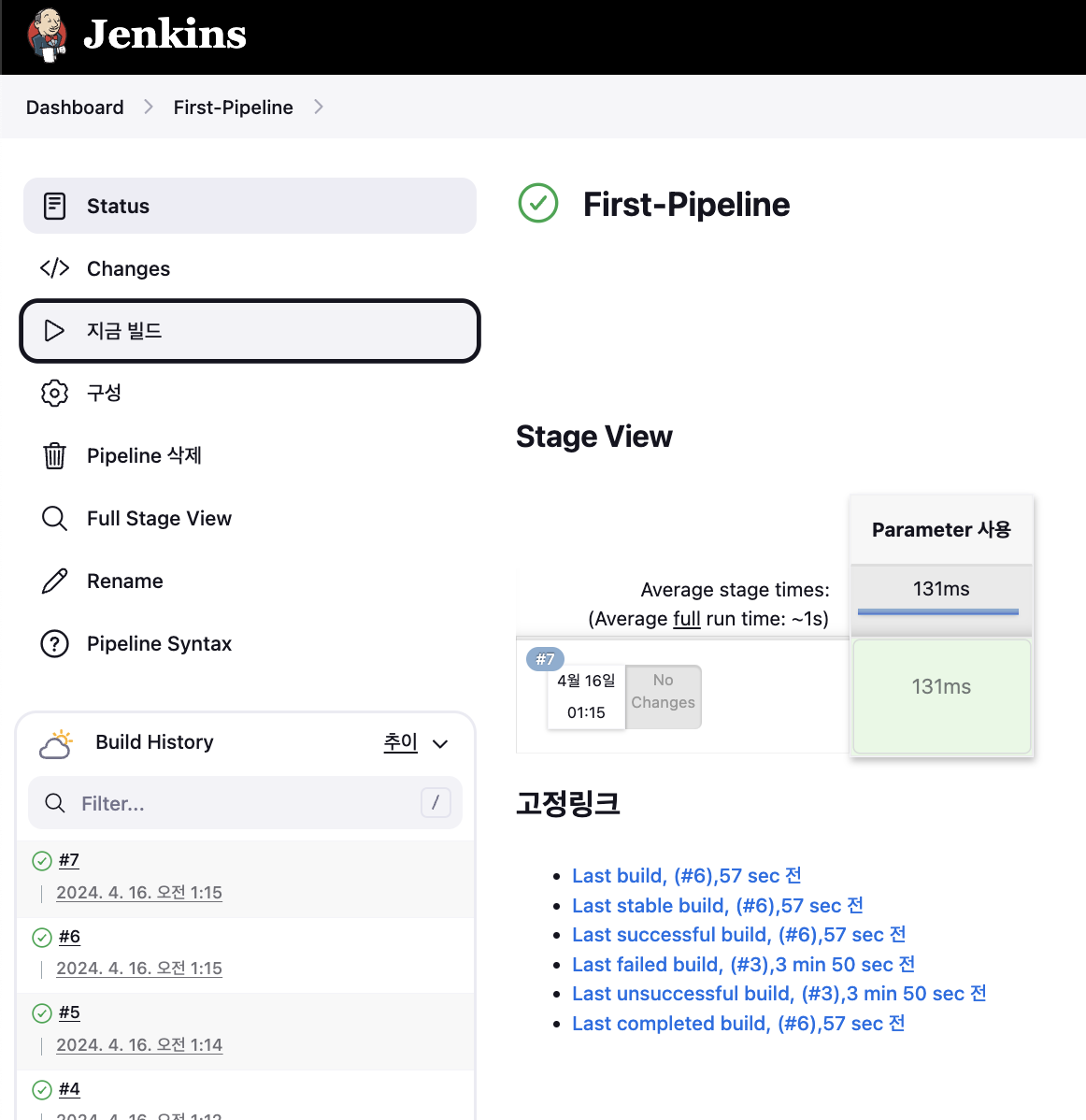Click success status icon of build #4
Screen dimensions: 1086x1120
[x=42, y=1089]
